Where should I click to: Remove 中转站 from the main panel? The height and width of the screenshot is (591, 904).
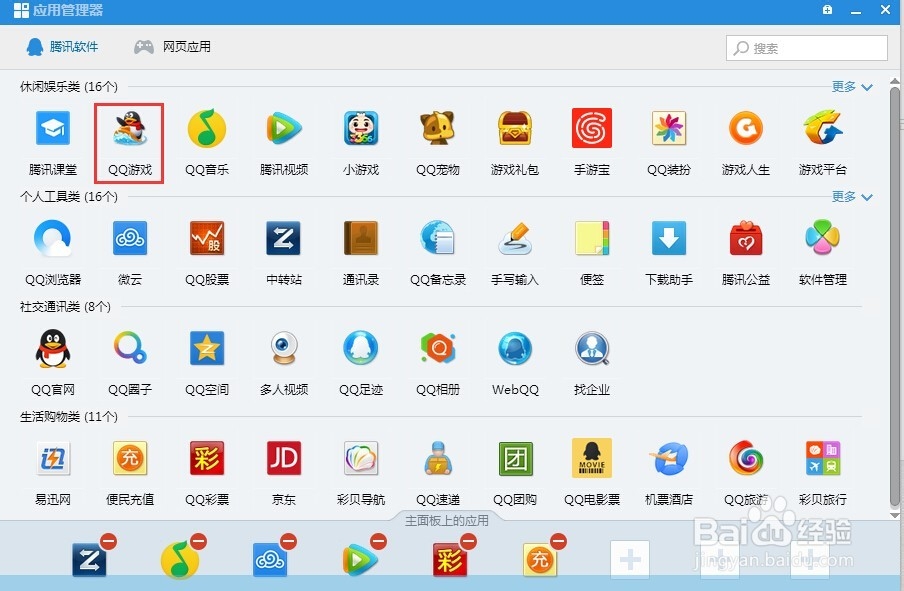(x=108, y=541)
